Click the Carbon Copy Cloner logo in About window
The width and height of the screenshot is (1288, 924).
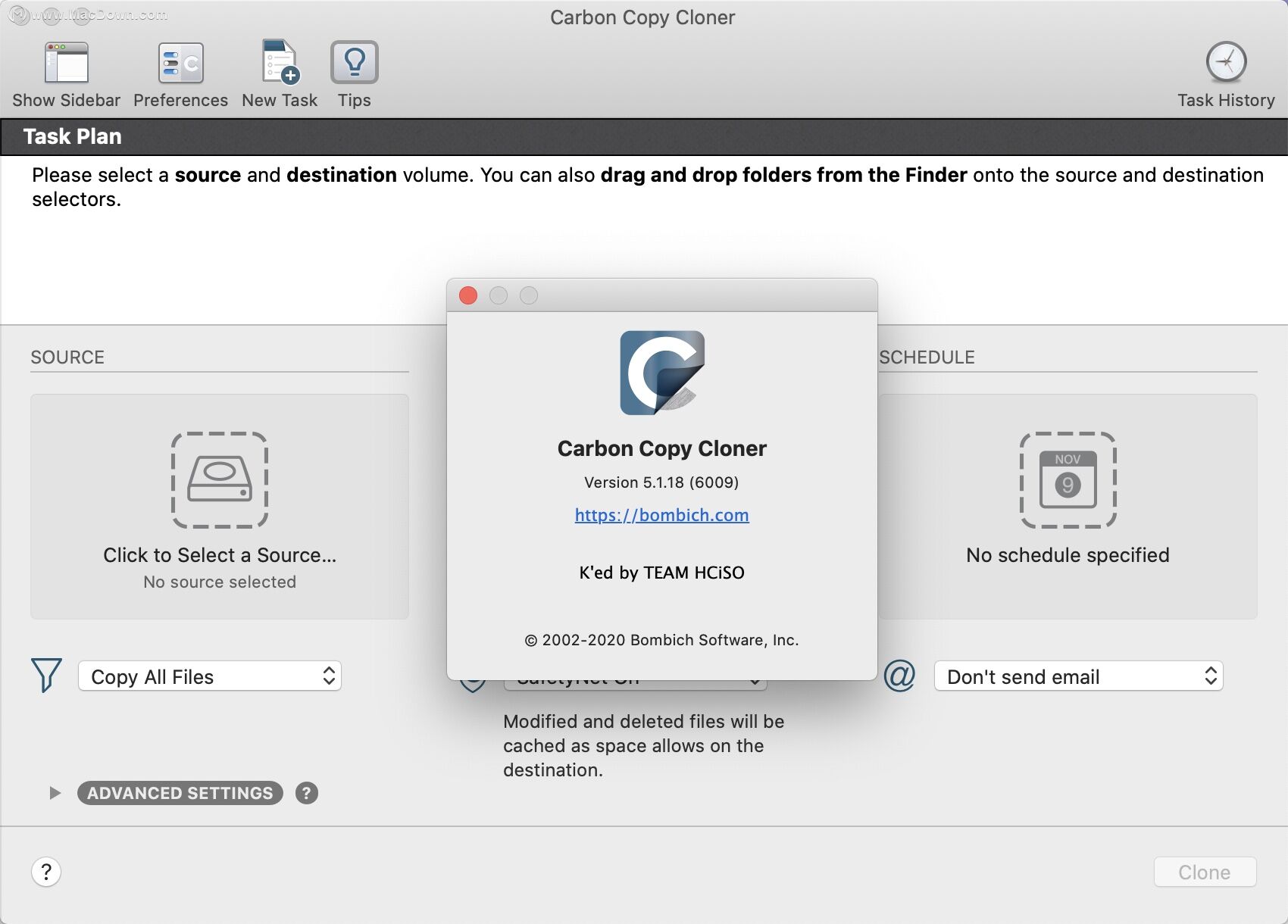pos(662,373)
